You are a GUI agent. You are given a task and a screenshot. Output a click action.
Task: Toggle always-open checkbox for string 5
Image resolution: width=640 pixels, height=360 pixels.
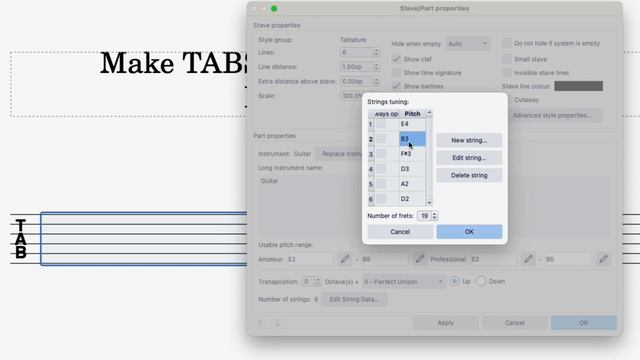[x=381, y=184]
